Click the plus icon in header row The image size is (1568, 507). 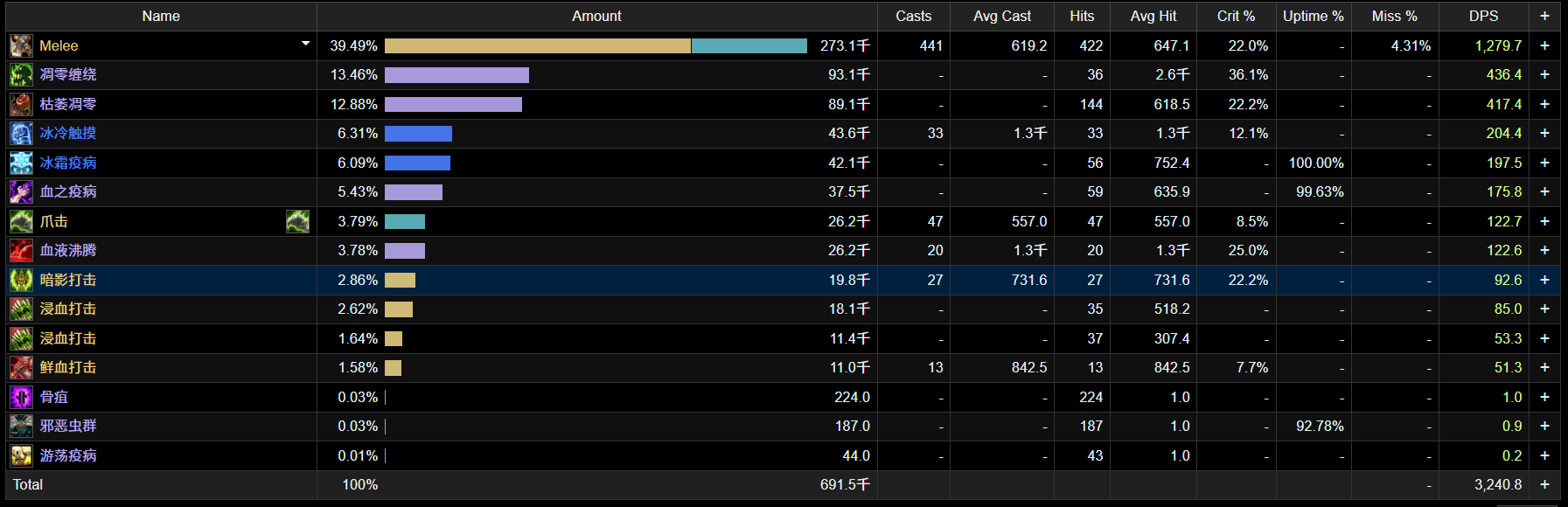coord(1544,16)
